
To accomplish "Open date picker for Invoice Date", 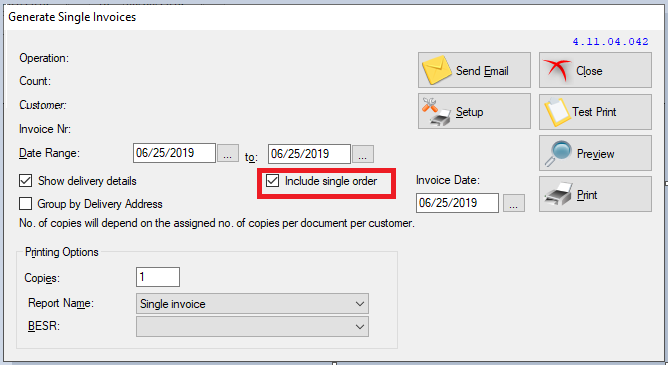I will pos(514,203).
